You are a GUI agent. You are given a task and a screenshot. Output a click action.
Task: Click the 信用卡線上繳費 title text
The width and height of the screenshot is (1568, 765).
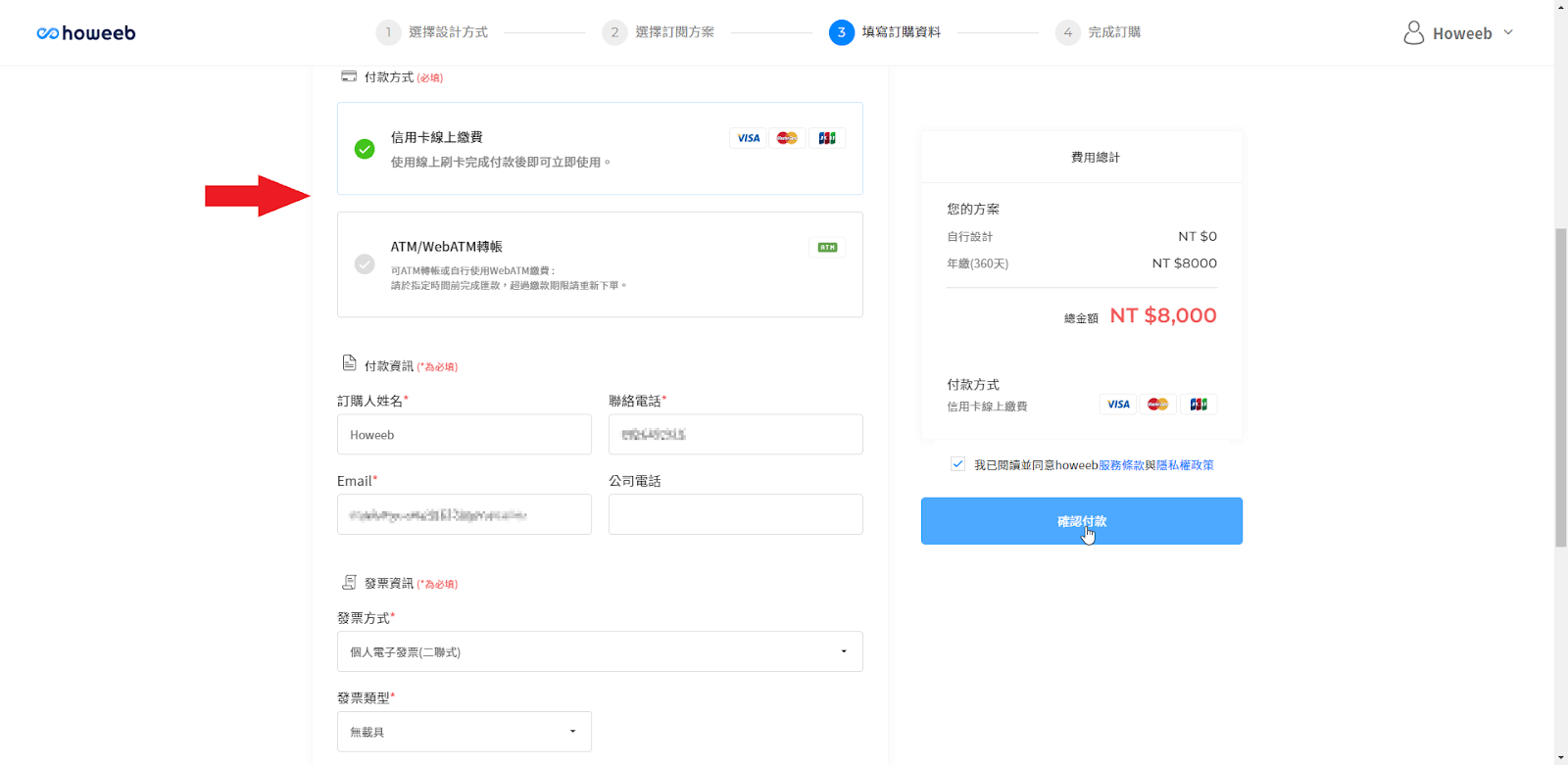pos(437,137)
